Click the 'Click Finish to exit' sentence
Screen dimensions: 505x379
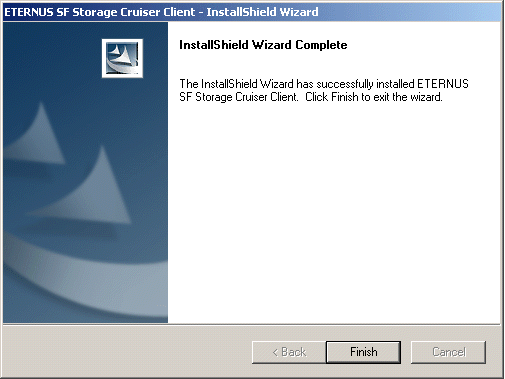coord(374,97)
